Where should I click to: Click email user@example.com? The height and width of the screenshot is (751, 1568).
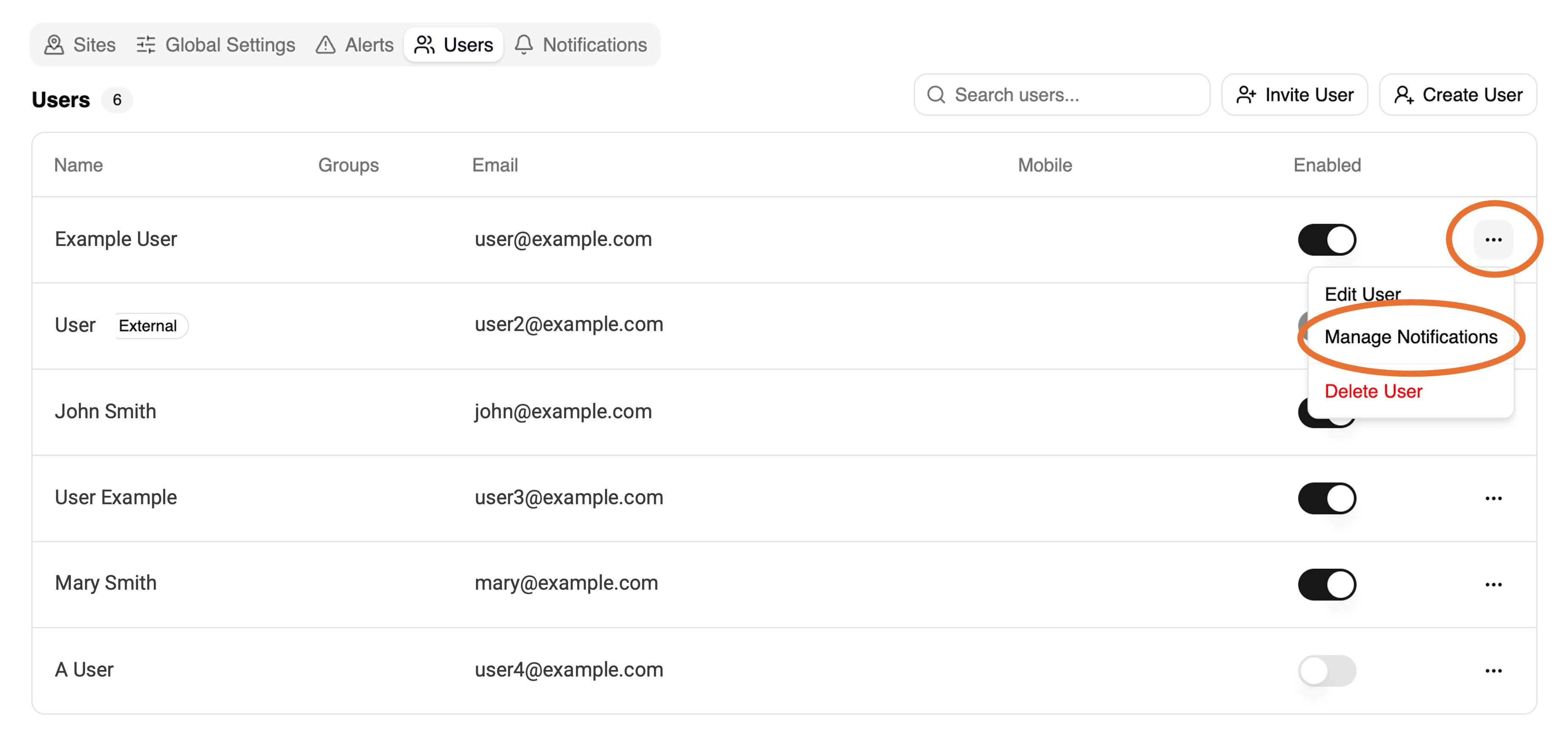pyautogui.click(x=563, y=239)
